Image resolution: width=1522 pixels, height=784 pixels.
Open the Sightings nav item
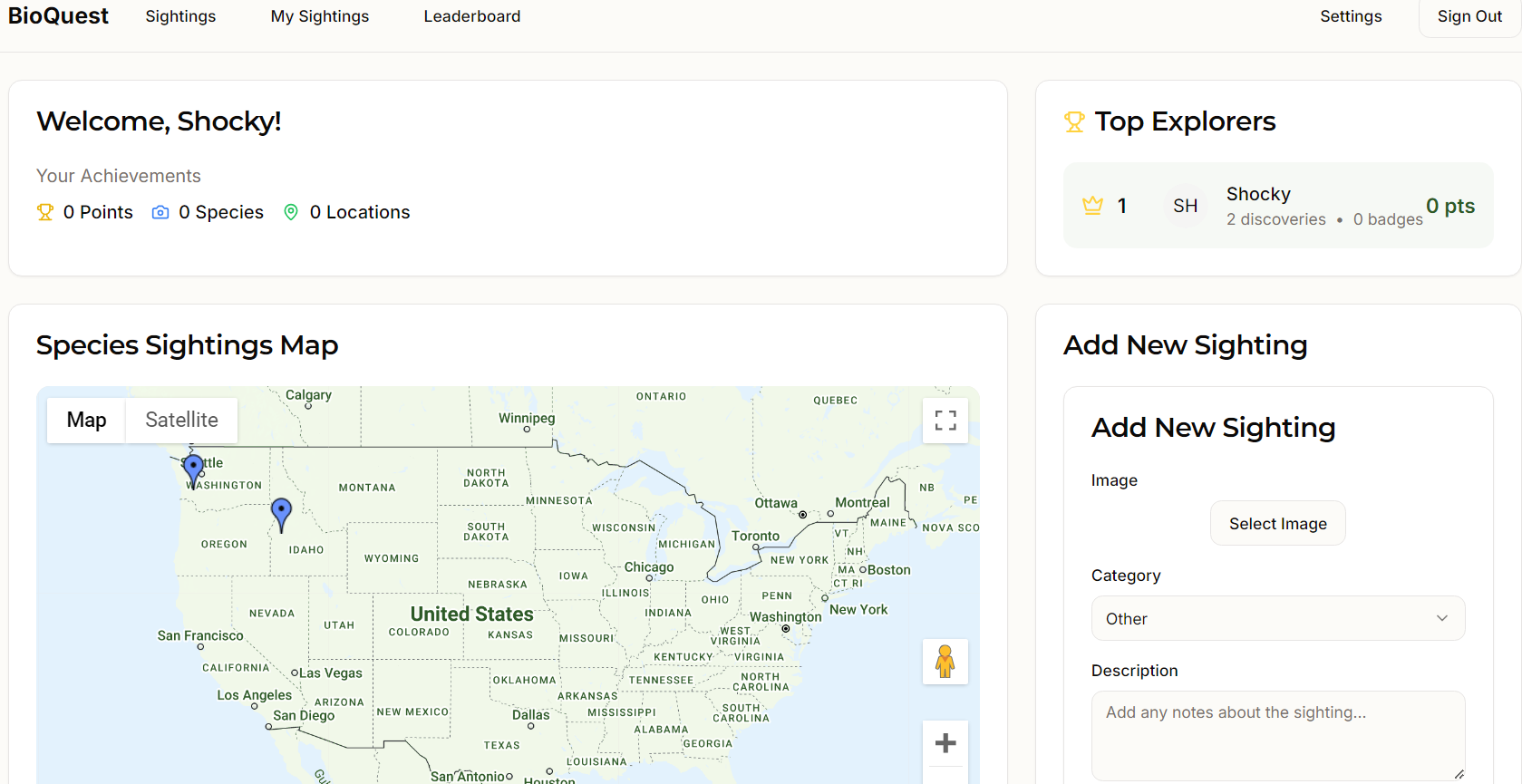180,16
